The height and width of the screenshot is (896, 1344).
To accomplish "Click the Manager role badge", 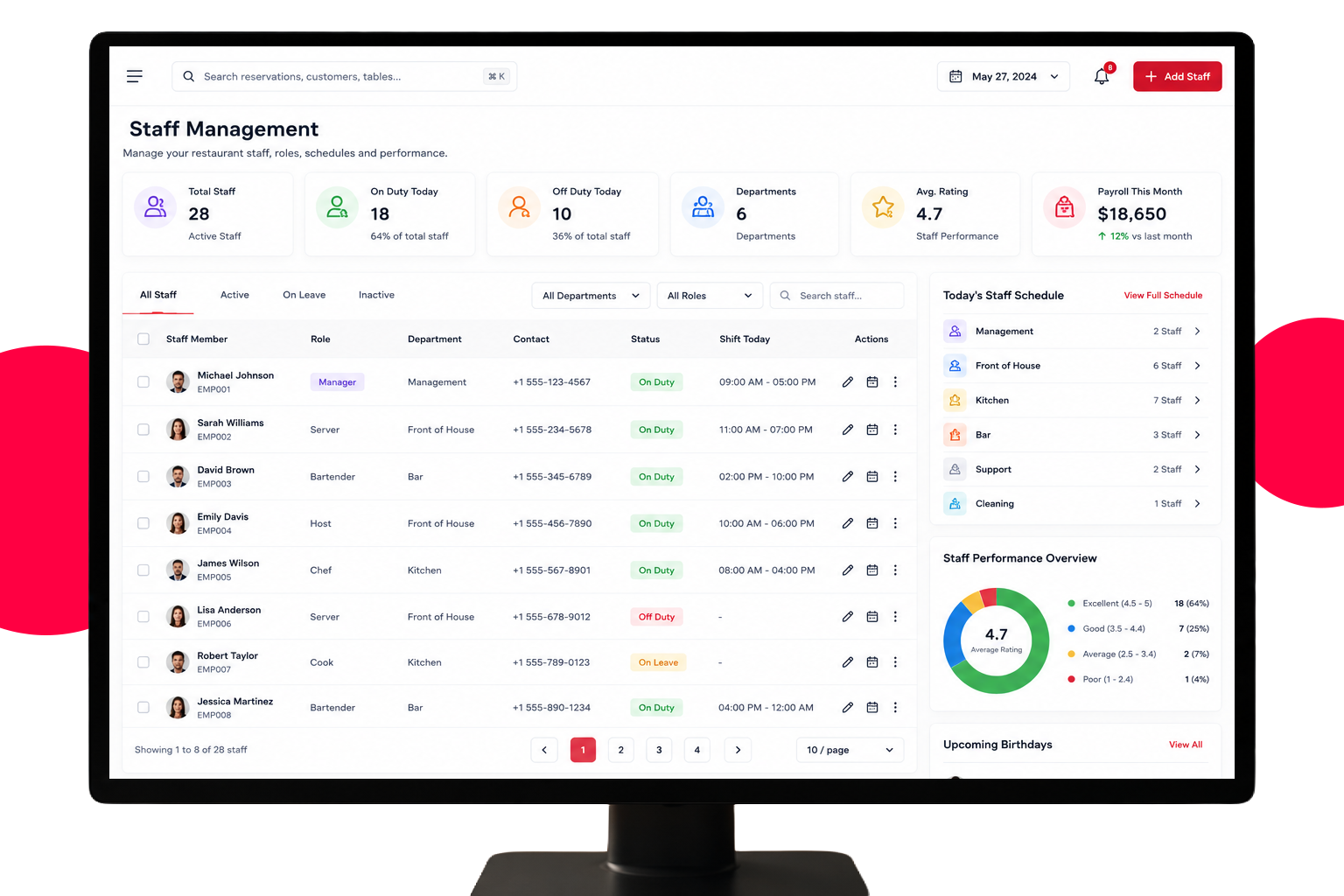I will [337, 382].
